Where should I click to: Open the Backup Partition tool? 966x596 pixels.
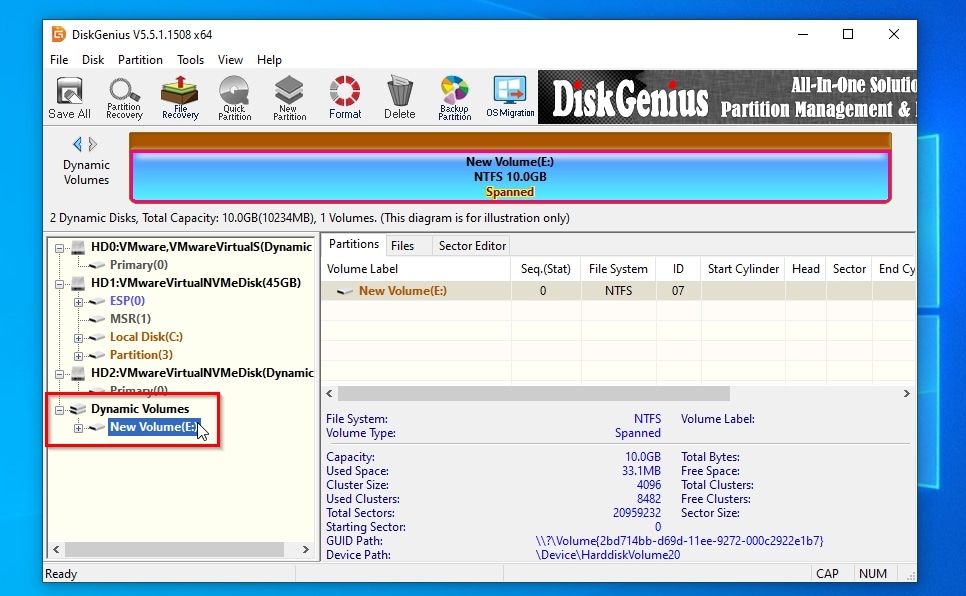(x=455, y=98)
